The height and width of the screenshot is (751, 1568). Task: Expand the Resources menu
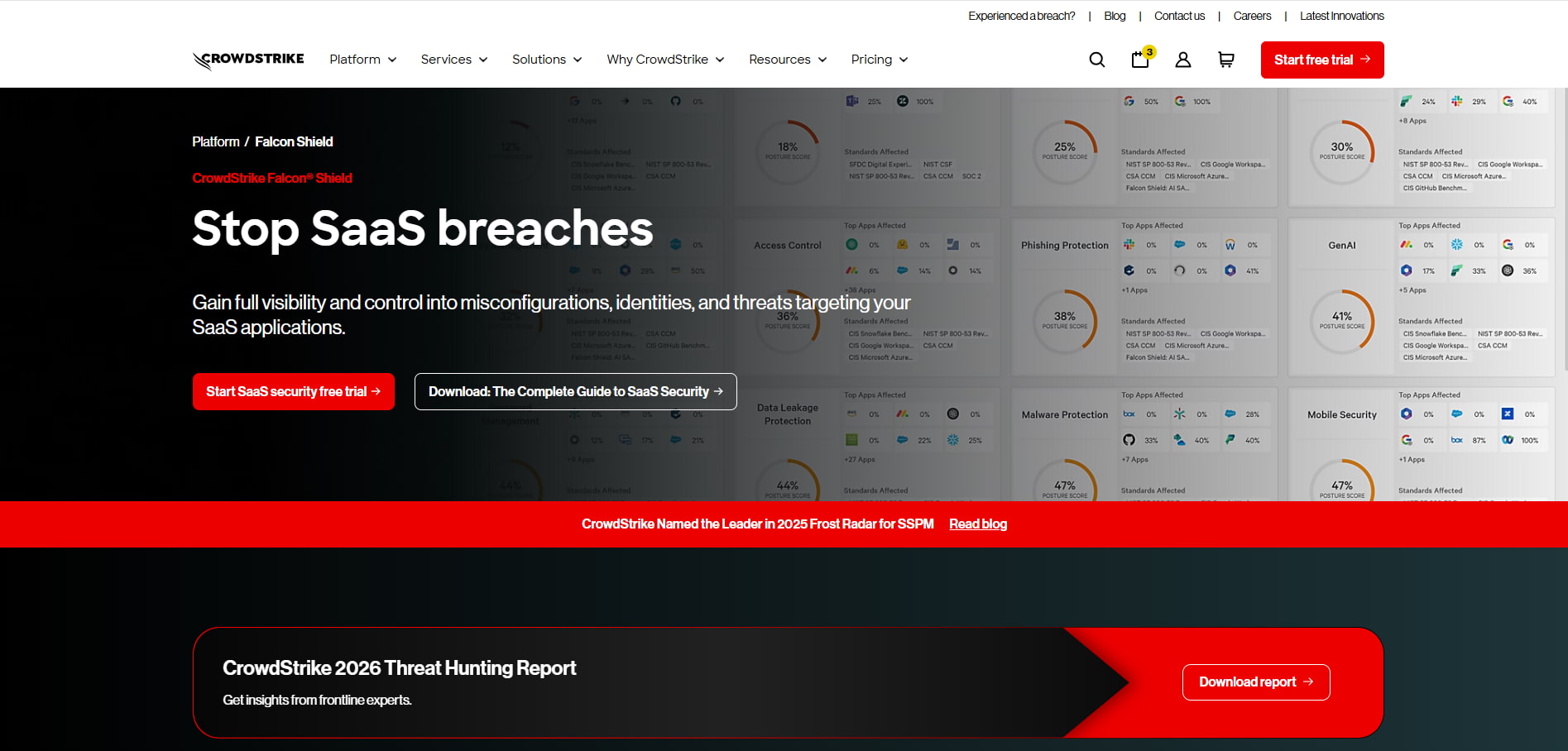788,60
